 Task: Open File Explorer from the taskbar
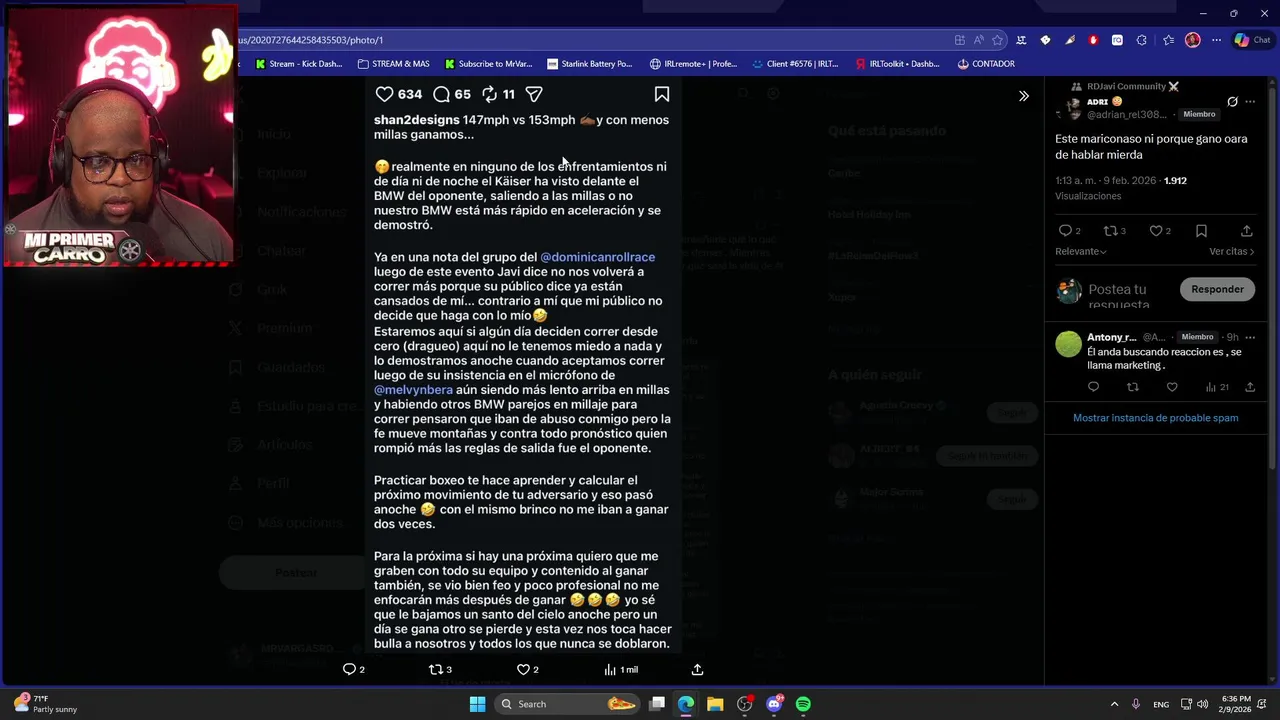(x=715, y=704)
